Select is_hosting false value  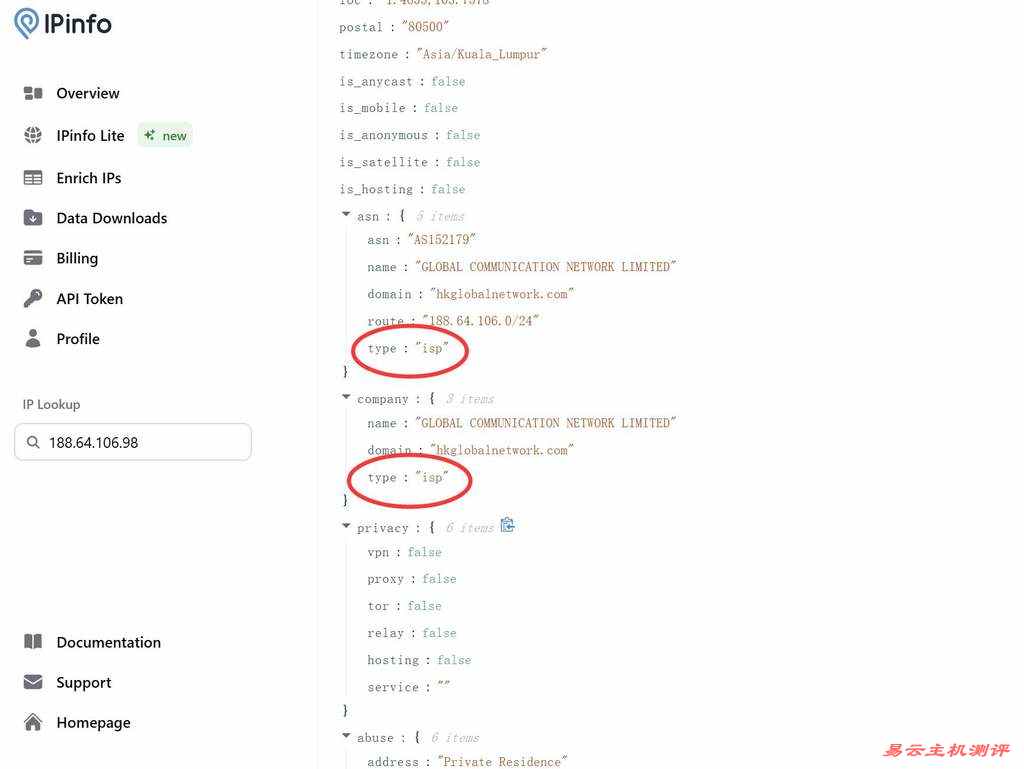pos(448,189)
